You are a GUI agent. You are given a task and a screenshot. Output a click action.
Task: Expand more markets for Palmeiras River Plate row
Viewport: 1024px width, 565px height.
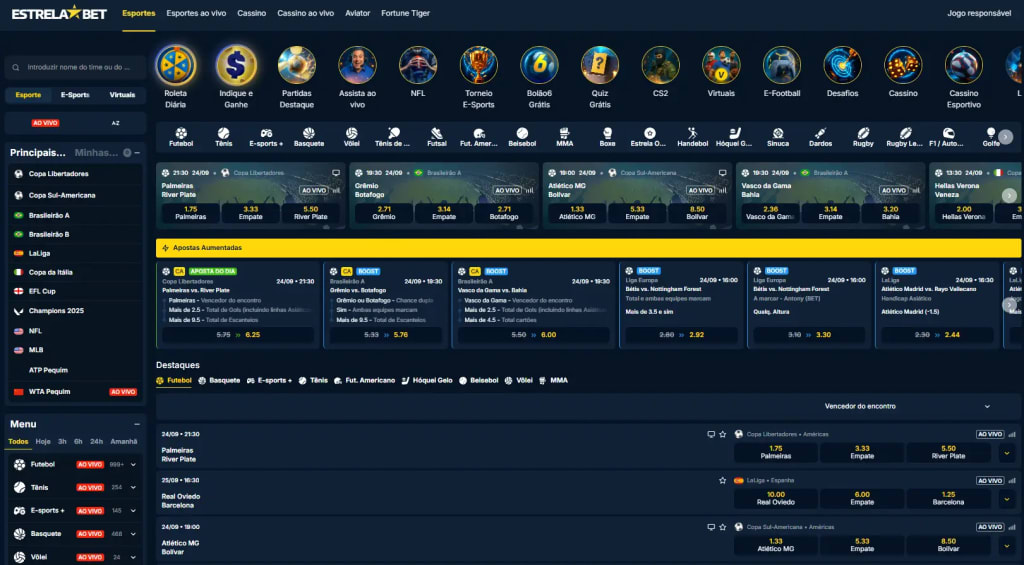pos(1006,453)
